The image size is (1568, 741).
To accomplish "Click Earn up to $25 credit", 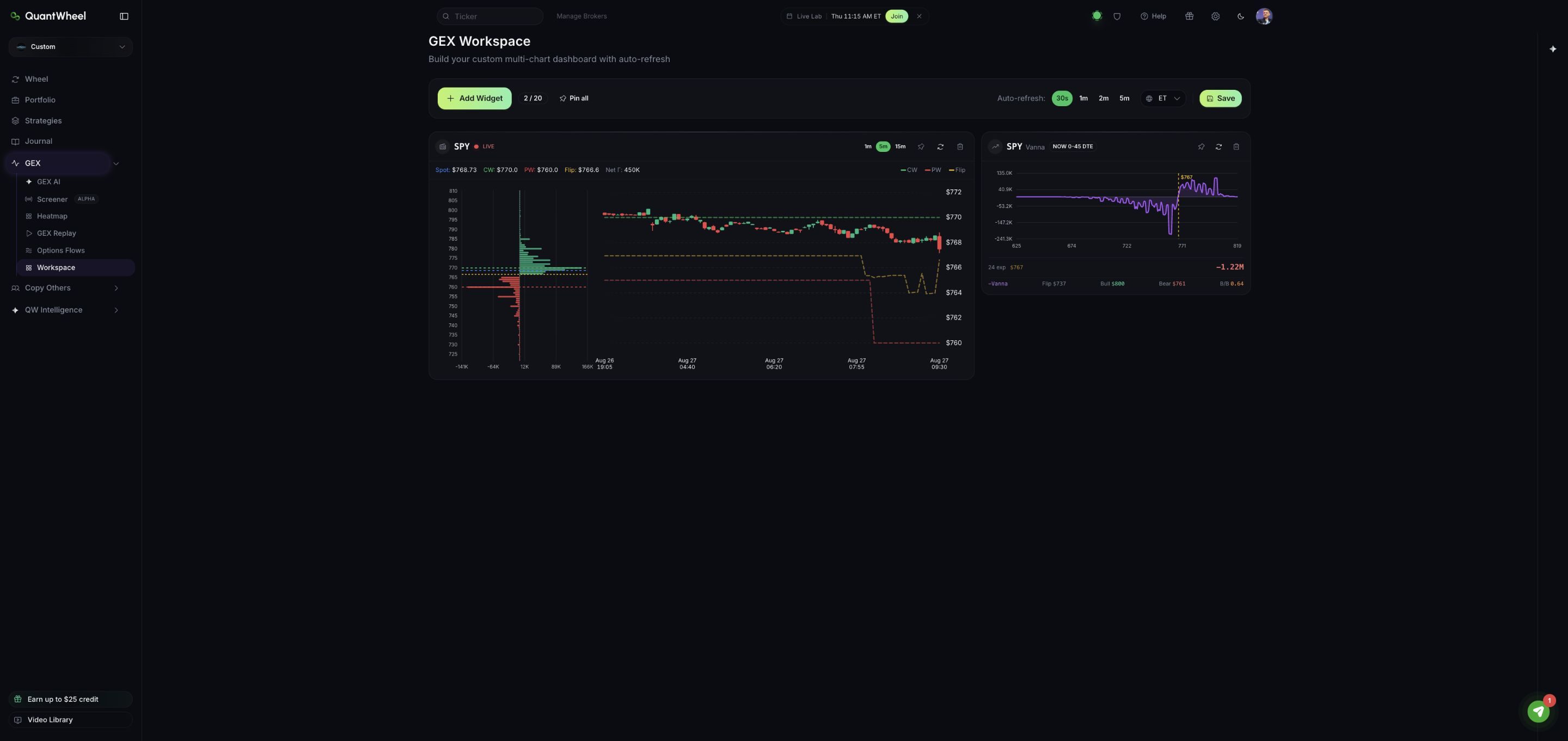I will click(71, 699).
